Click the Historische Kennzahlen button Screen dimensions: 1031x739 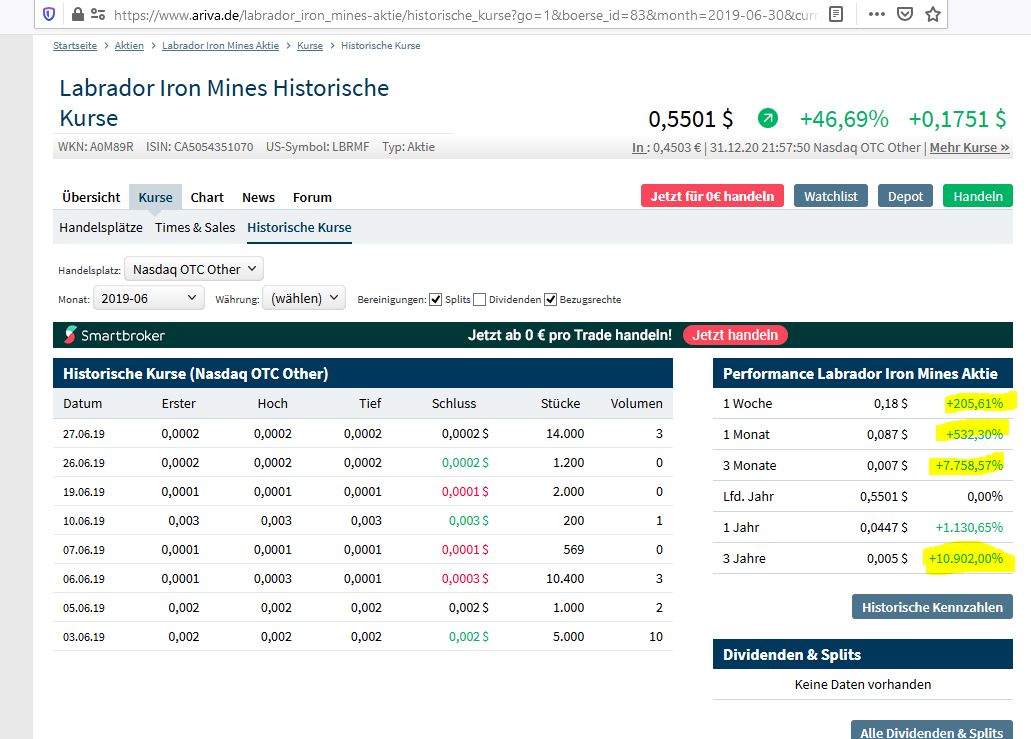point(931,606)
